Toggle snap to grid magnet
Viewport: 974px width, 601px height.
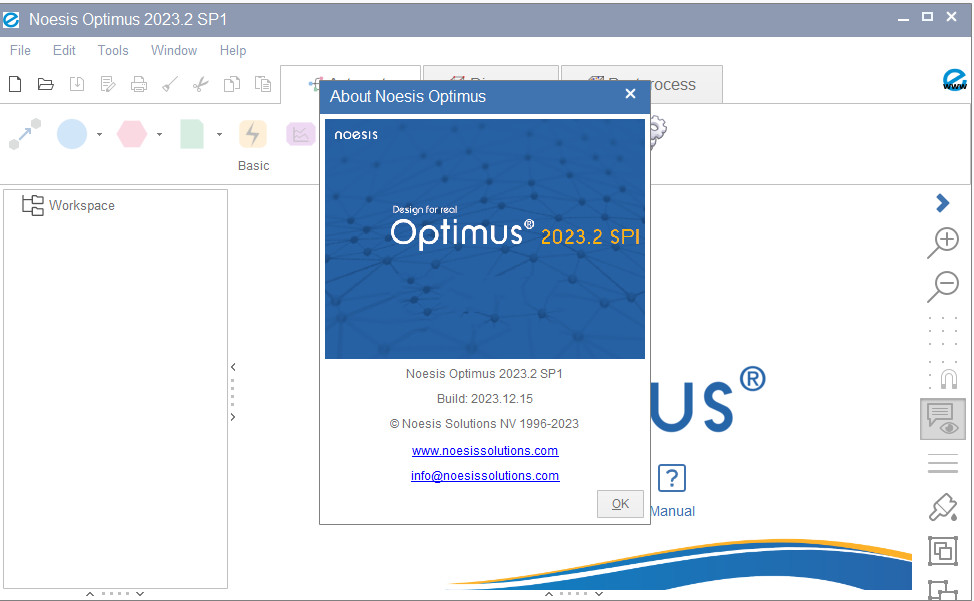point(948,377)
